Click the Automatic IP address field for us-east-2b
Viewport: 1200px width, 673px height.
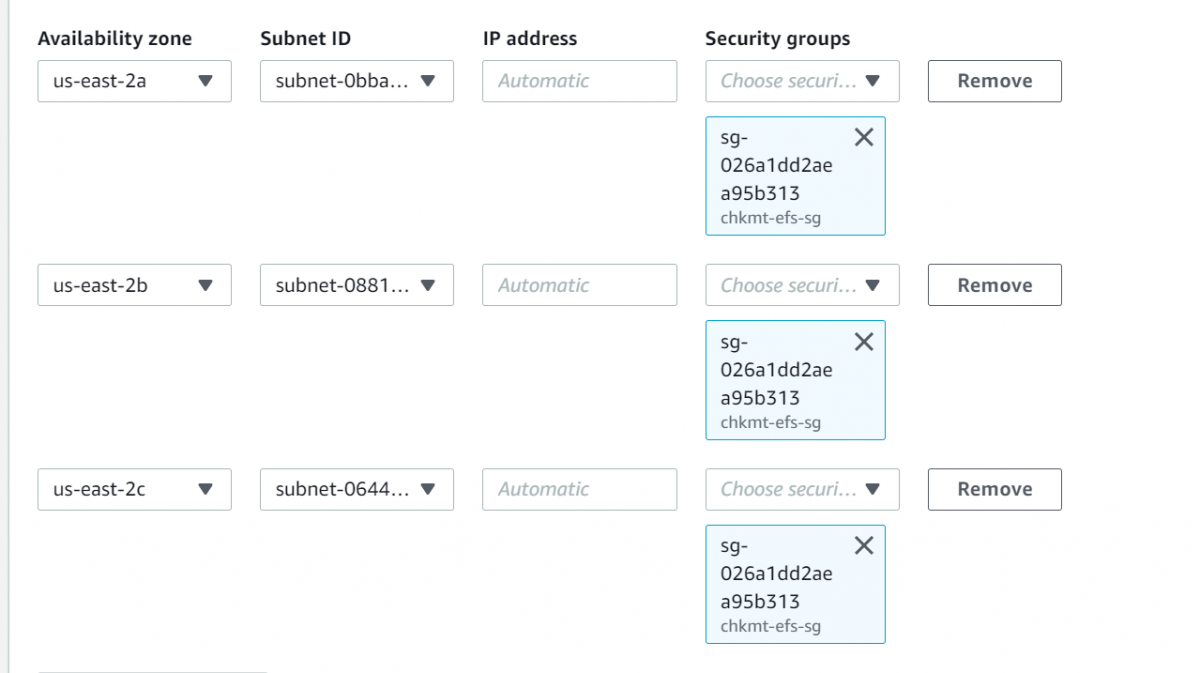pos(579,285)
